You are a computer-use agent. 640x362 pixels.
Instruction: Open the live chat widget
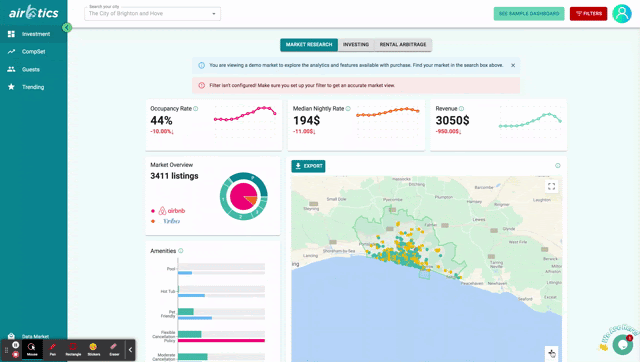(622, 344)
